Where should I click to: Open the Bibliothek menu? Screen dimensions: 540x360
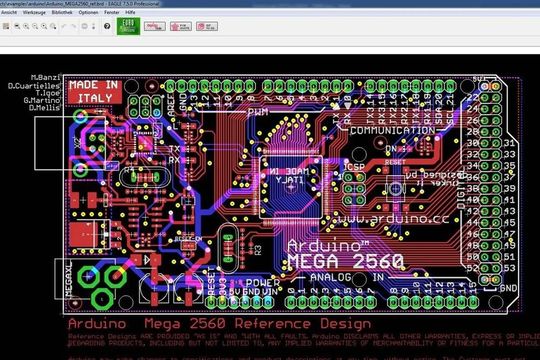click(62, 12)
